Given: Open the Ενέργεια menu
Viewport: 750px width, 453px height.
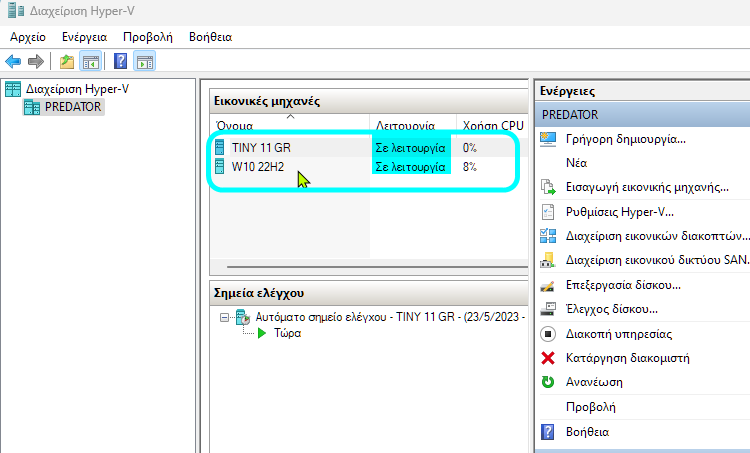Looking at the screenshot, I should [84, 37].
